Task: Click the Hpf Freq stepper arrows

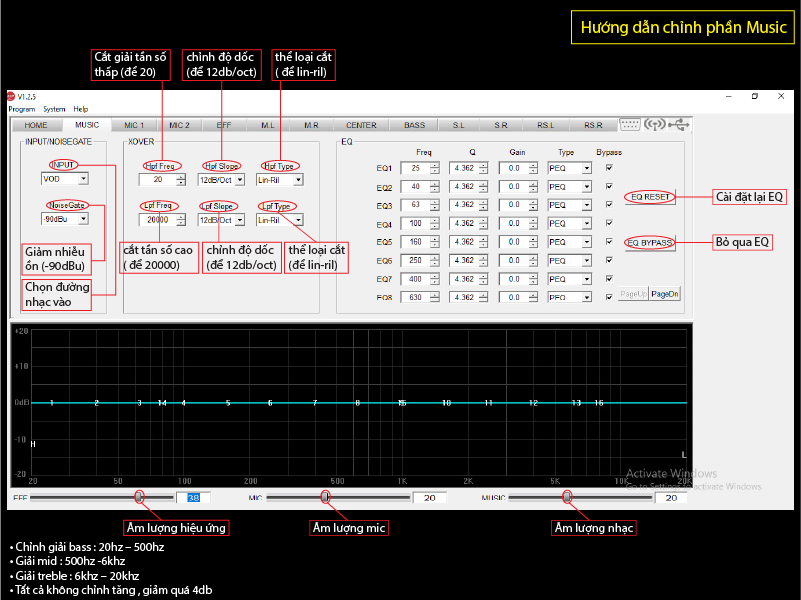Action: [x=181, y=180]
